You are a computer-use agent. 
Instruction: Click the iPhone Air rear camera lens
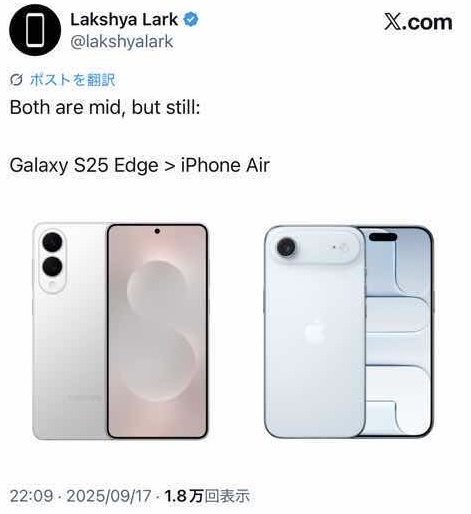tap(286, 247)
